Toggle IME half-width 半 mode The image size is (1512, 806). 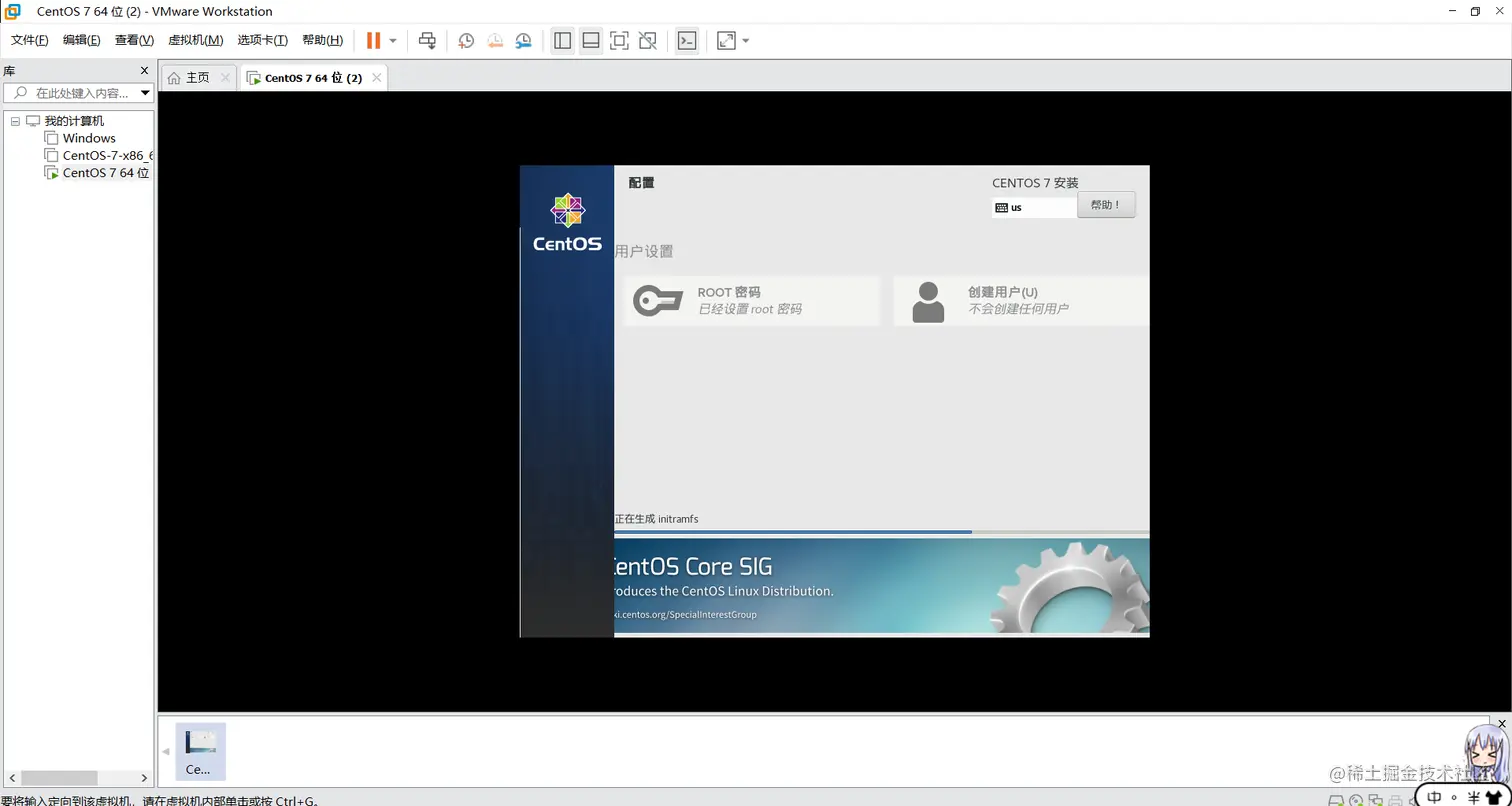point(1473,797)
